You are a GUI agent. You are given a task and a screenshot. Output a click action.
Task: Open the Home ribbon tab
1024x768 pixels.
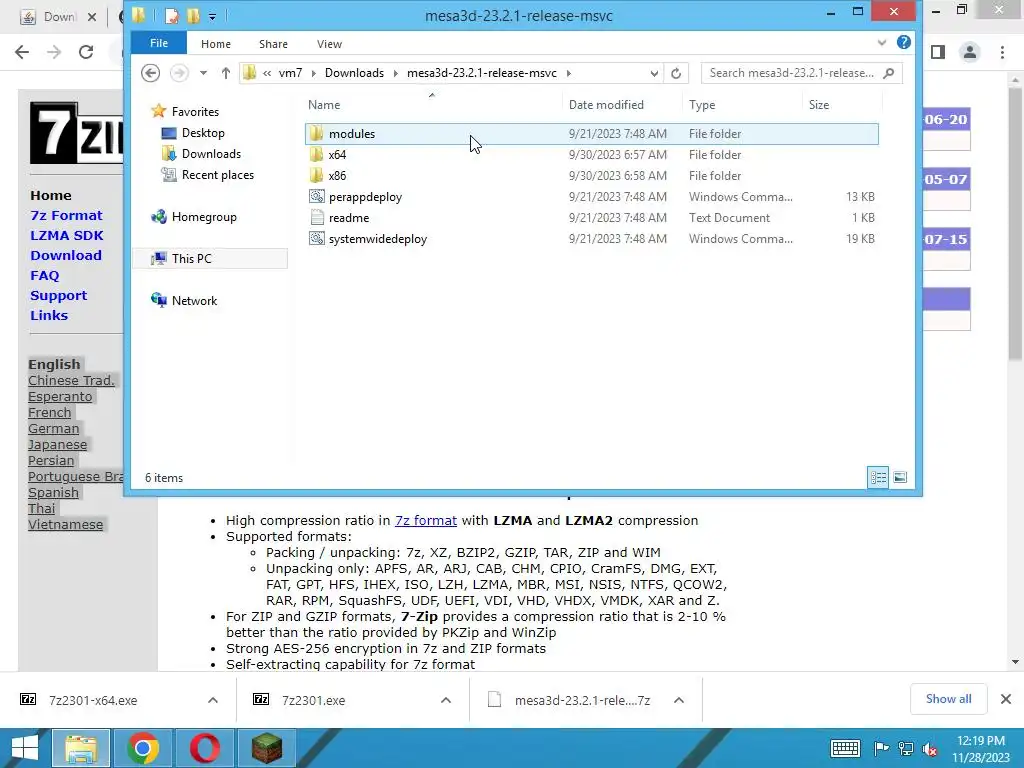click(216, 44)
